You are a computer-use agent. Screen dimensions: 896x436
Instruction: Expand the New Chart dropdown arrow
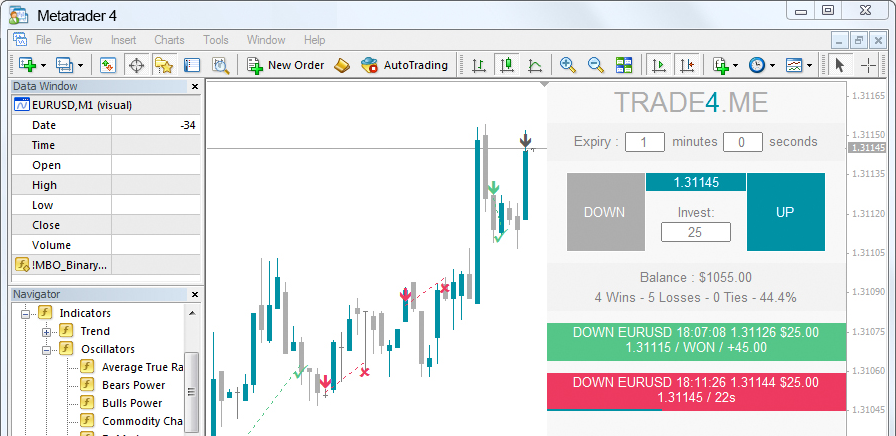point(43,66)
